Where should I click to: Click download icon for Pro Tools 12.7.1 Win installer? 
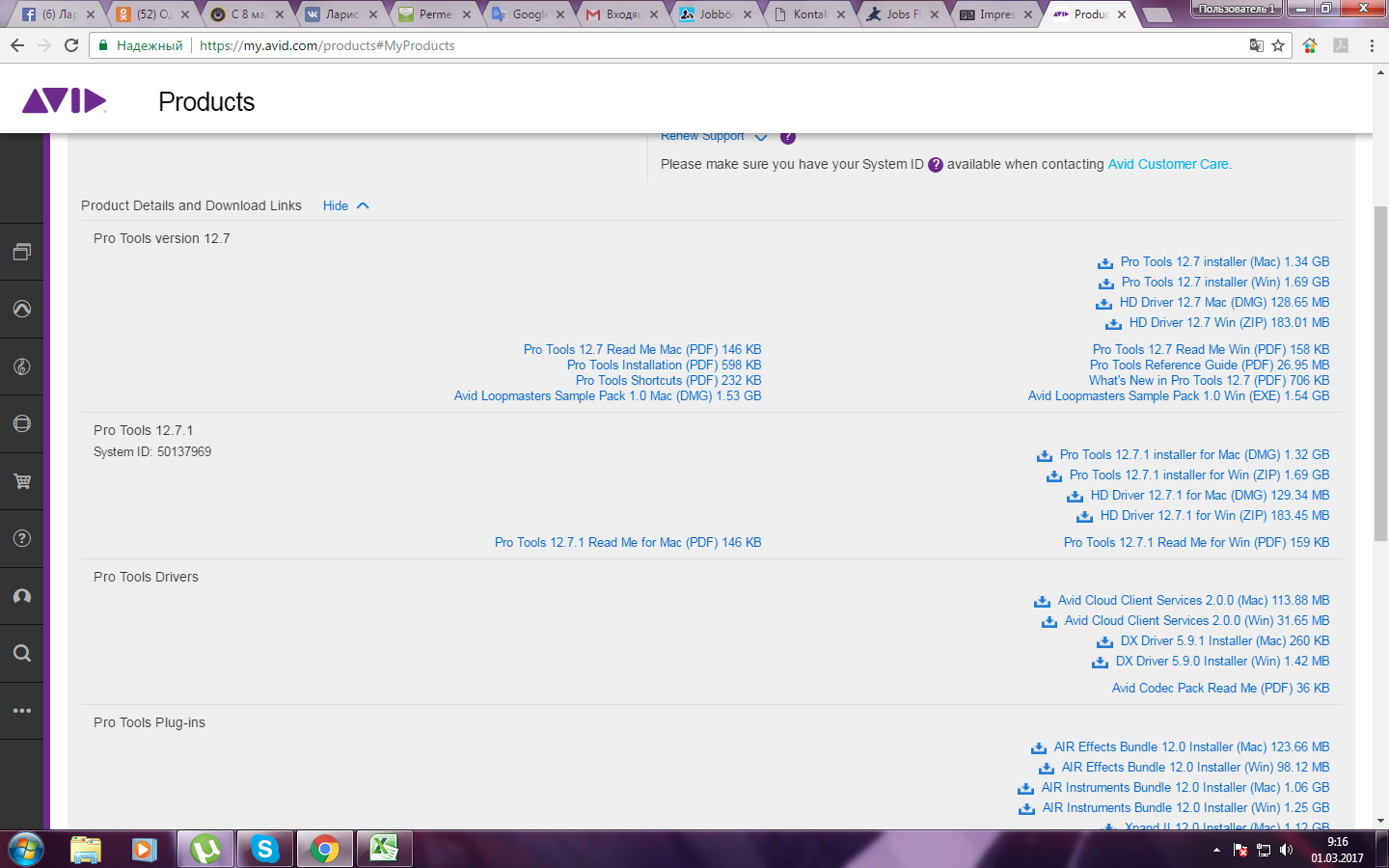(x=1054, y=476)
